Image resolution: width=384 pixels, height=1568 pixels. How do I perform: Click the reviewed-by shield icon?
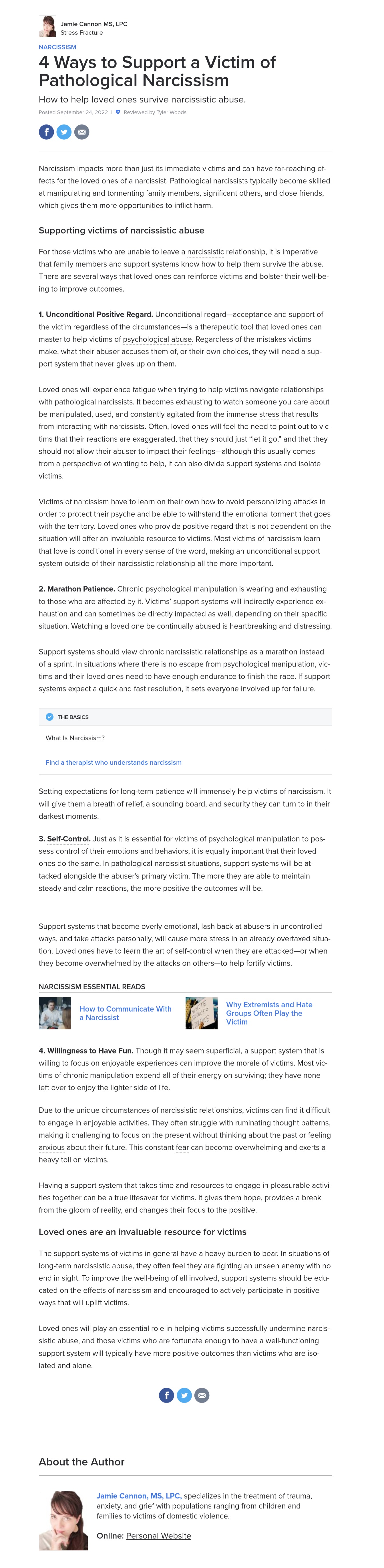pos(118,112)
